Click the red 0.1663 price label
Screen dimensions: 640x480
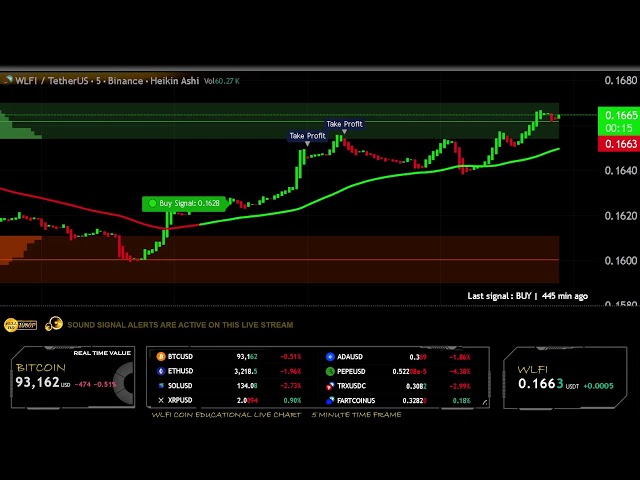click(x=621, y=144)
